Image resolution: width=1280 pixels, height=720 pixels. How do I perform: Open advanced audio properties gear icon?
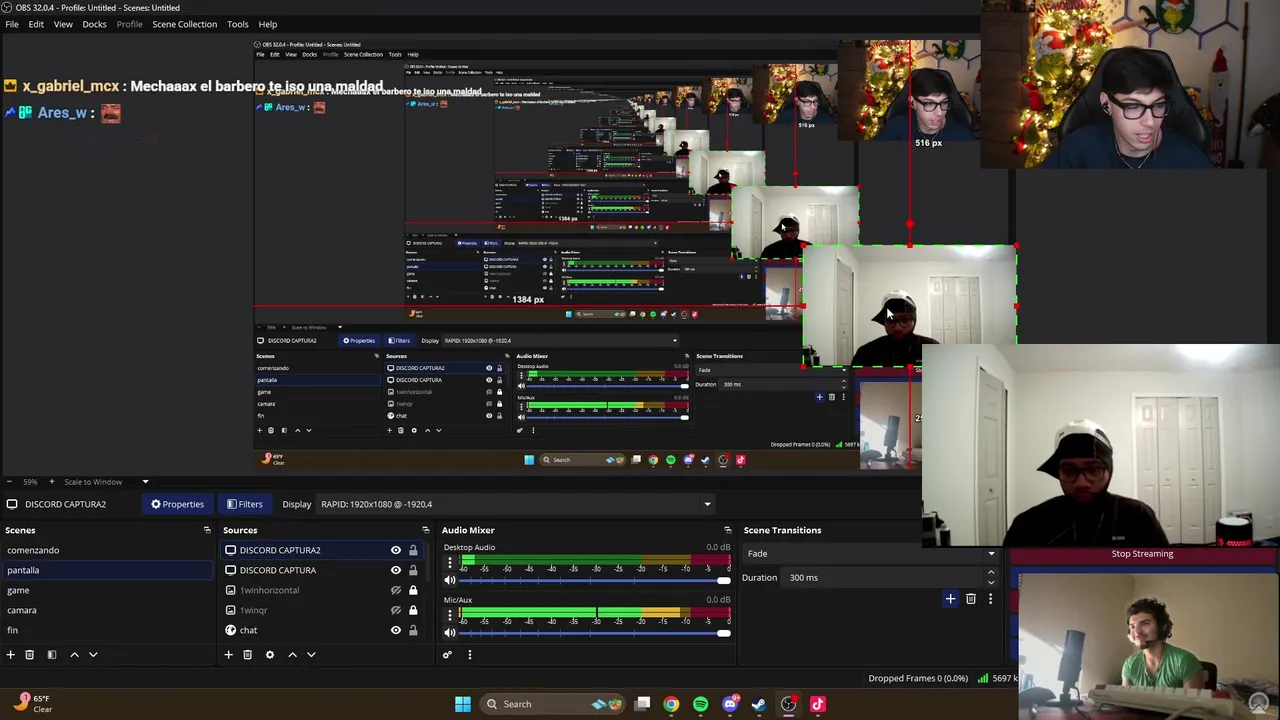coord(447,655)
